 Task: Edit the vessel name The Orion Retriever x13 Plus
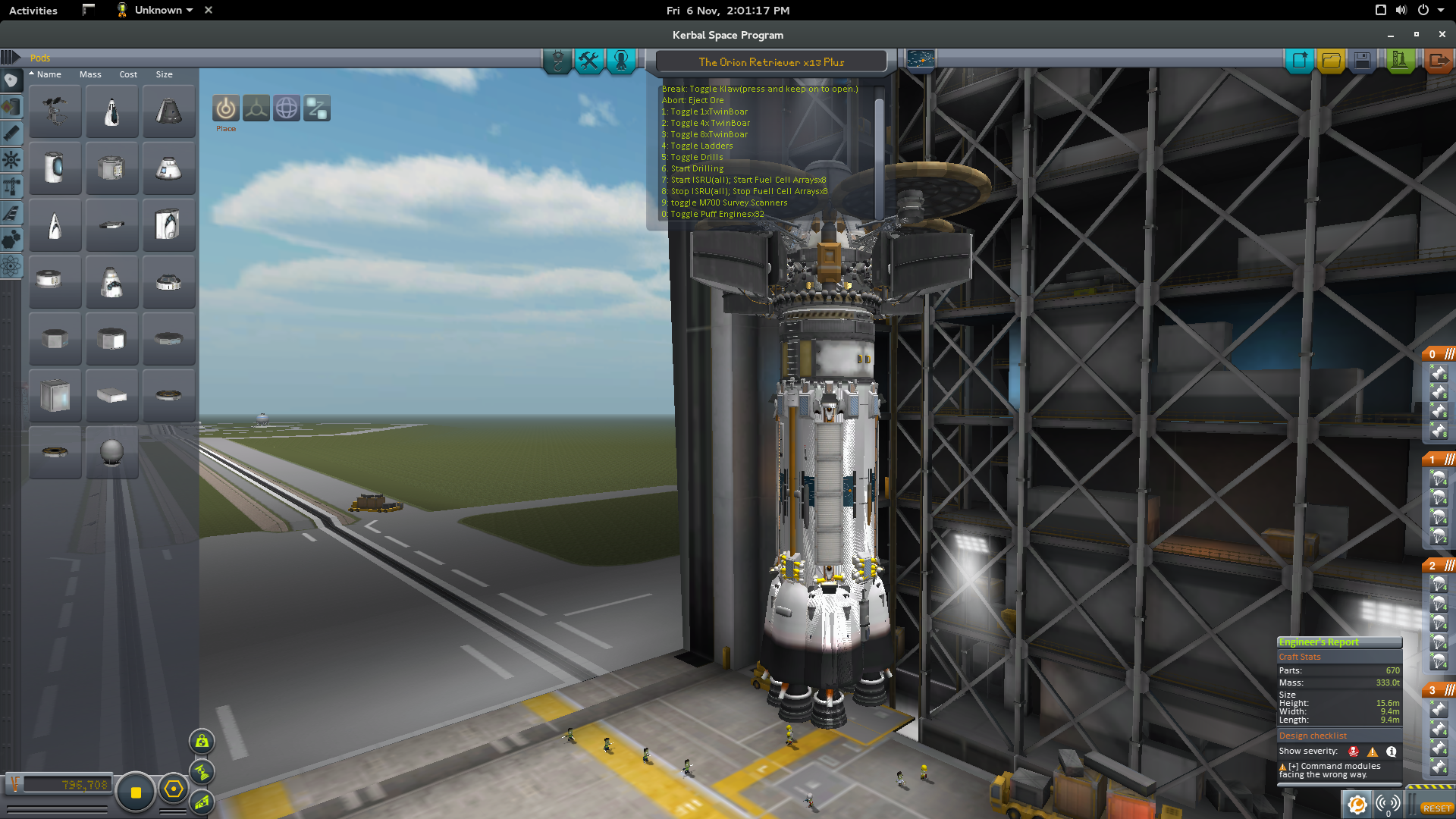point(771,62)
